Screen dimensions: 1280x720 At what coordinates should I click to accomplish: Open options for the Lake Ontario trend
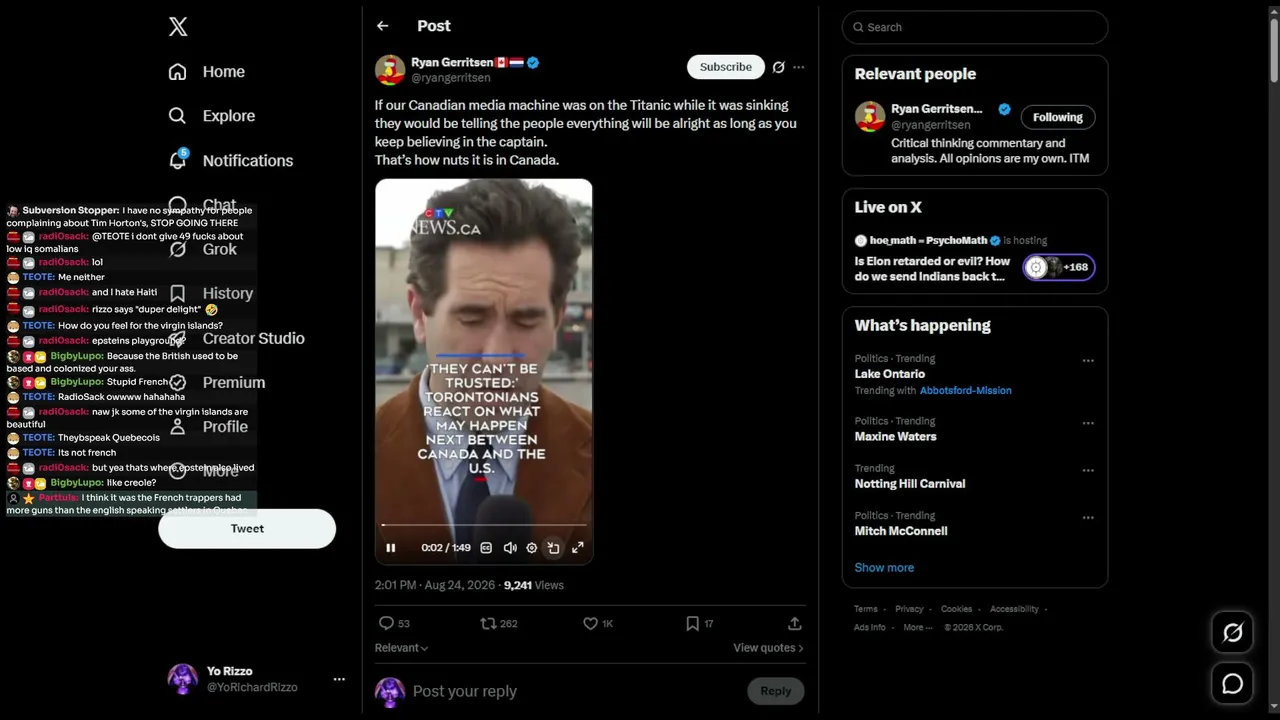pos(1088,361)
